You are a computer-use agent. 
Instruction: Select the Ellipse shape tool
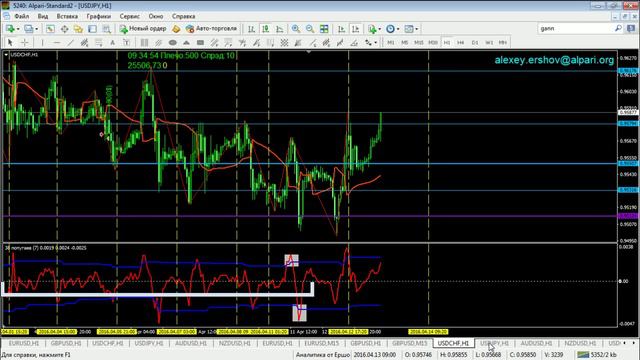pos(173,42)
